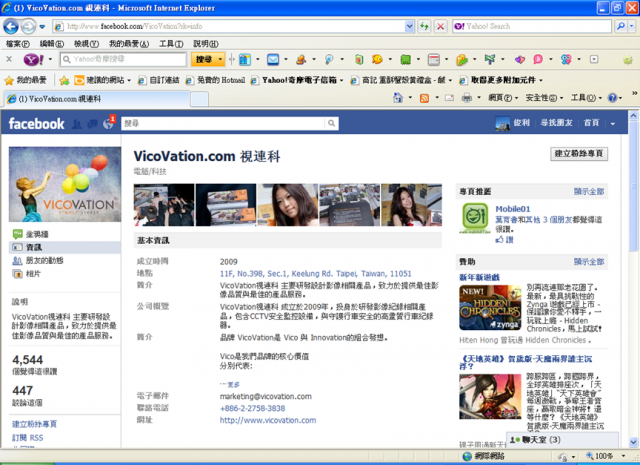Click the Add to favorites star icon
Image resolution: width=640 pixels, height=465 pixels.
pyautogui.click(x=64, y=80)
